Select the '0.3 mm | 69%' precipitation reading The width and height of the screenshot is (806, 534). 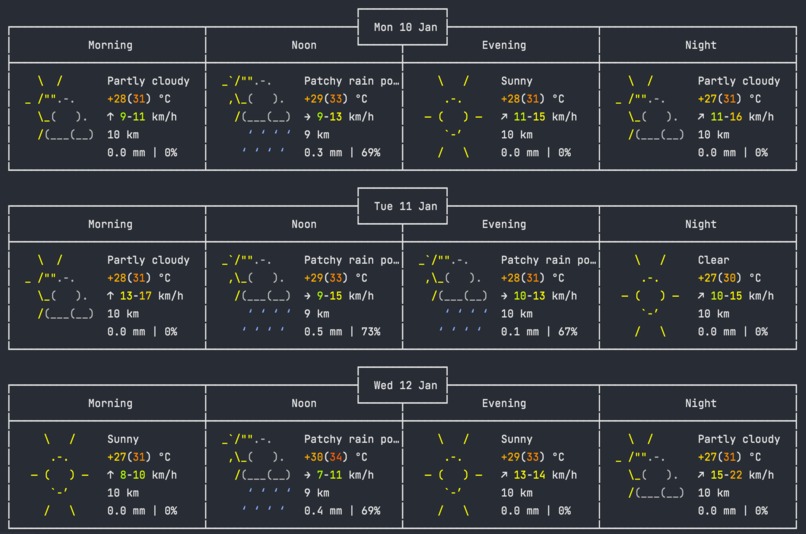342,153
